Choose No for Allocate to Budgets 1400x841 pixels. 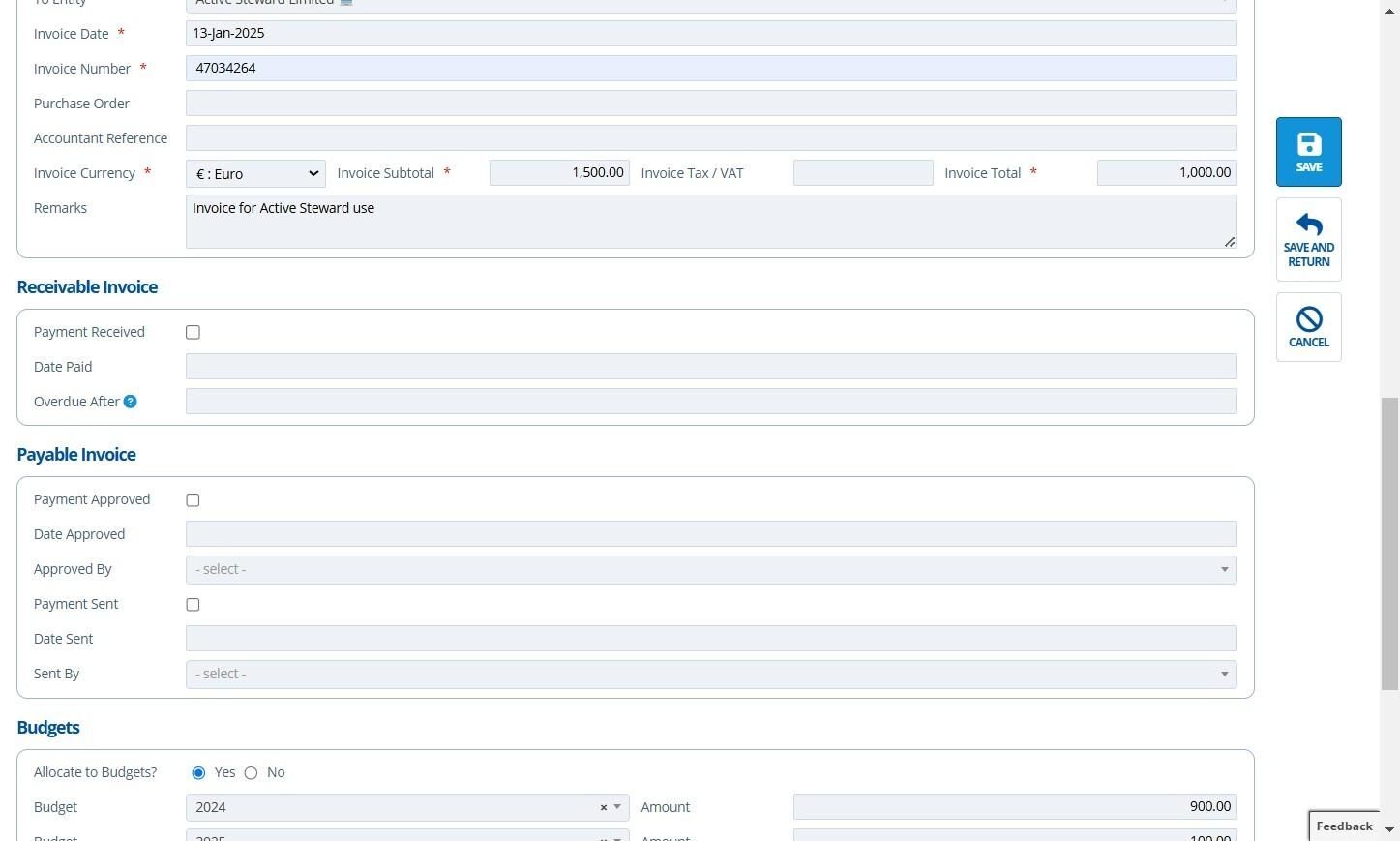coord(252,773)
